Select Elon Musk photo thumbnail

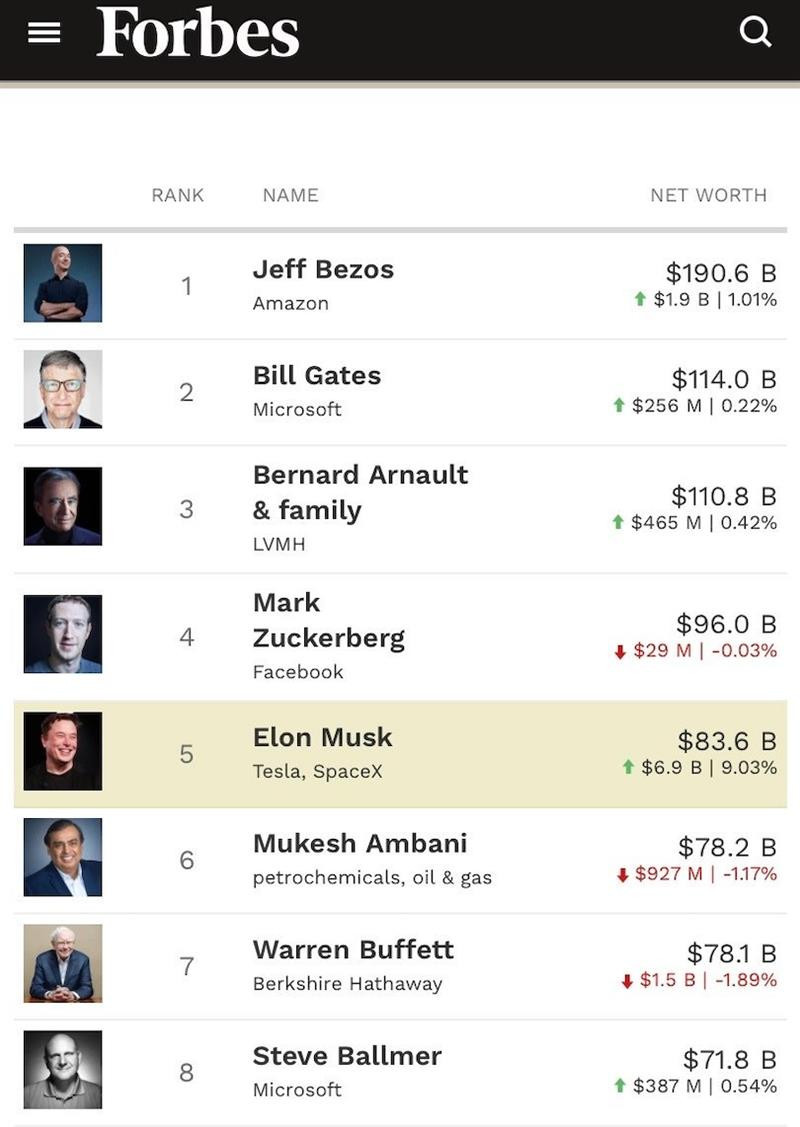(x=63, y=751)
